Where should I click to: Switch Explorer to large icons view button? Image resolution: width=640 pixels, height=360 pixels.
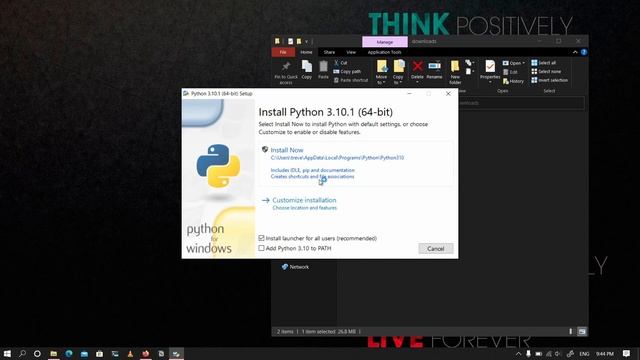[x=582, y=331]
